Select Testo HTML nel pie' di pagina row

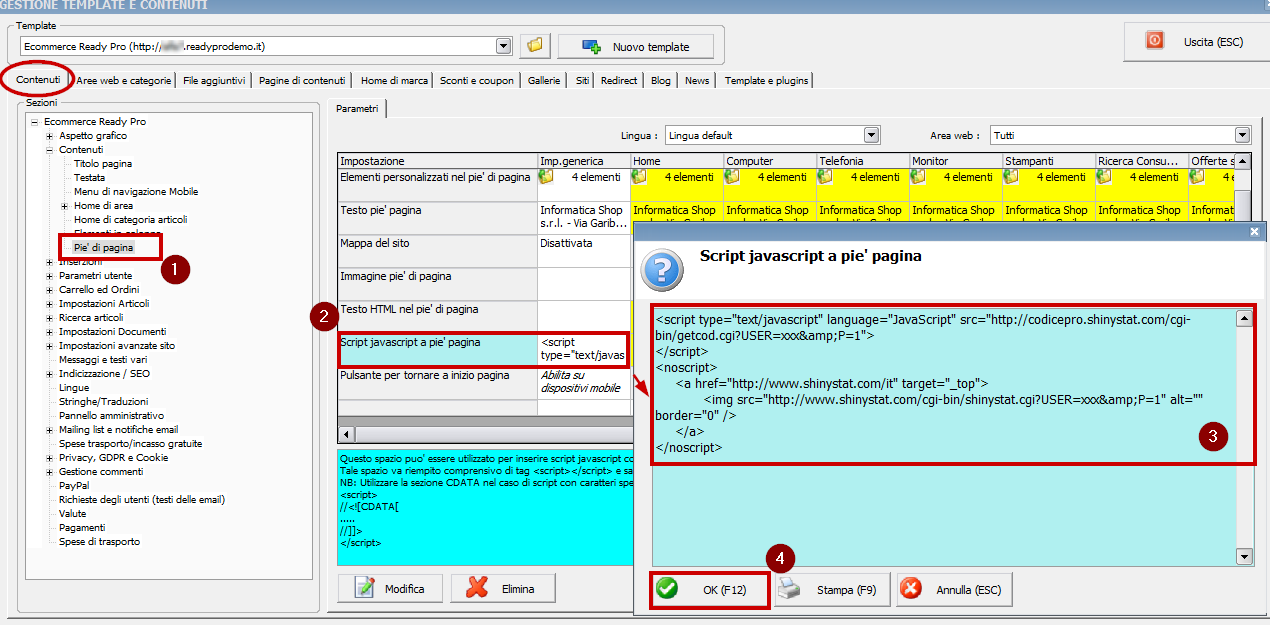(x=437, y=317)
